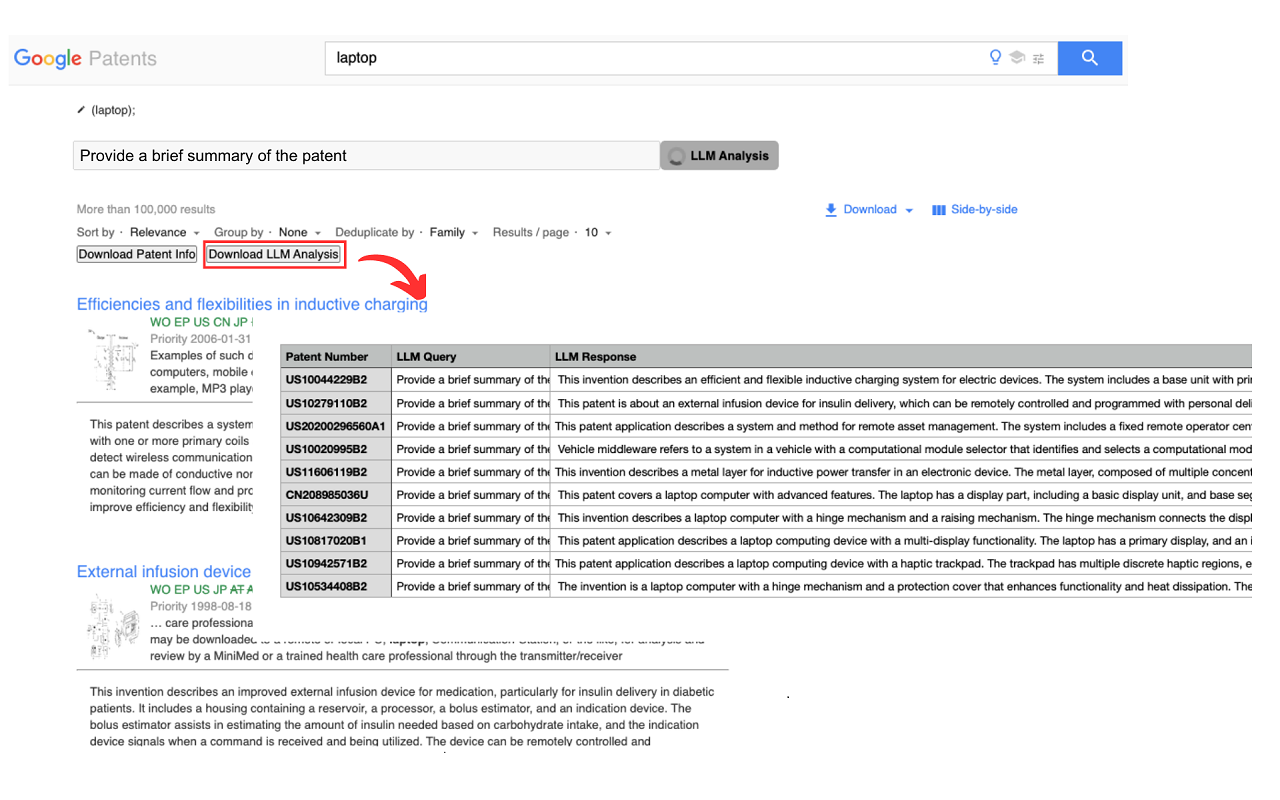Click the Google Patents logo
This screenshot has width=1280, height=800.
85,58
